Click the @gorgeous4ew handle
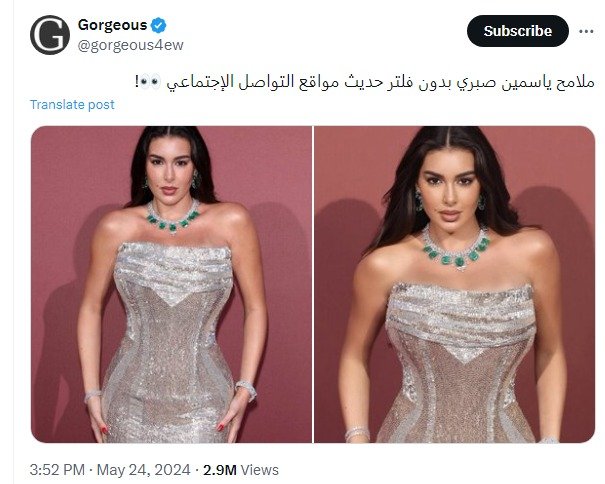 tap(130, 45)
